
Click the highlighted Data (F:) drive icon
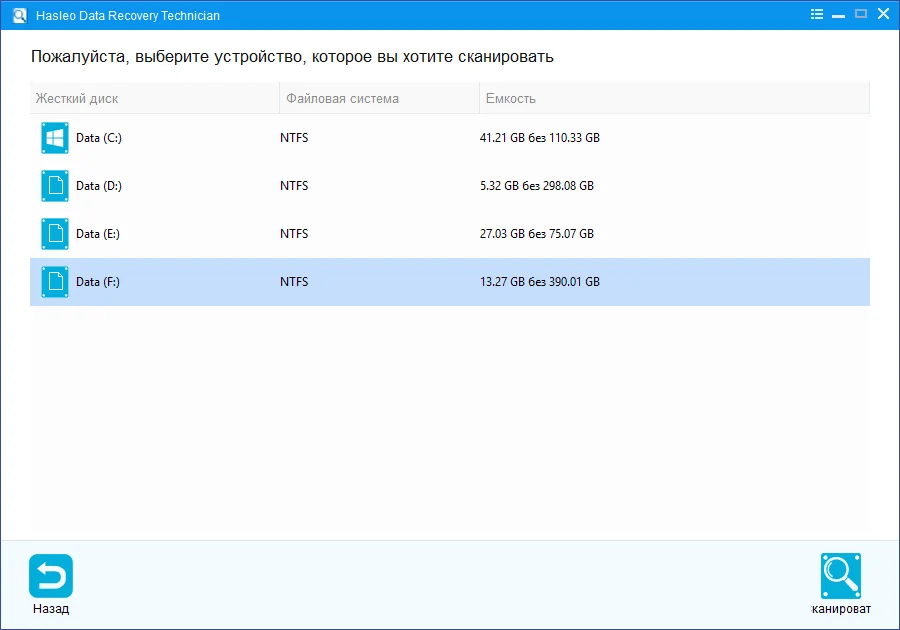tap(55, 282)
